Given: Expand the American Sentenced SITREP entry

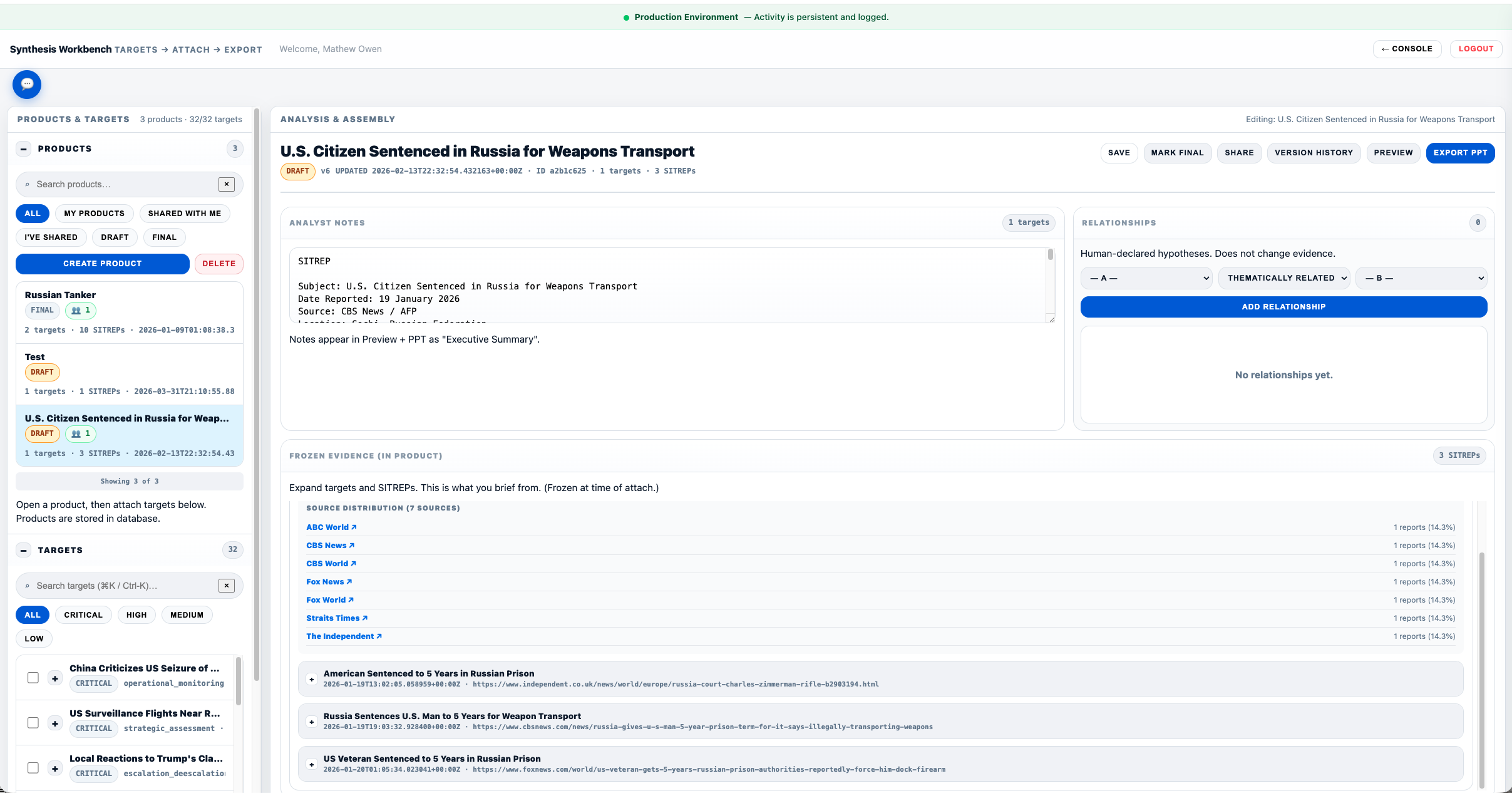Looking at the screenshot, I should tap(311, 679).
